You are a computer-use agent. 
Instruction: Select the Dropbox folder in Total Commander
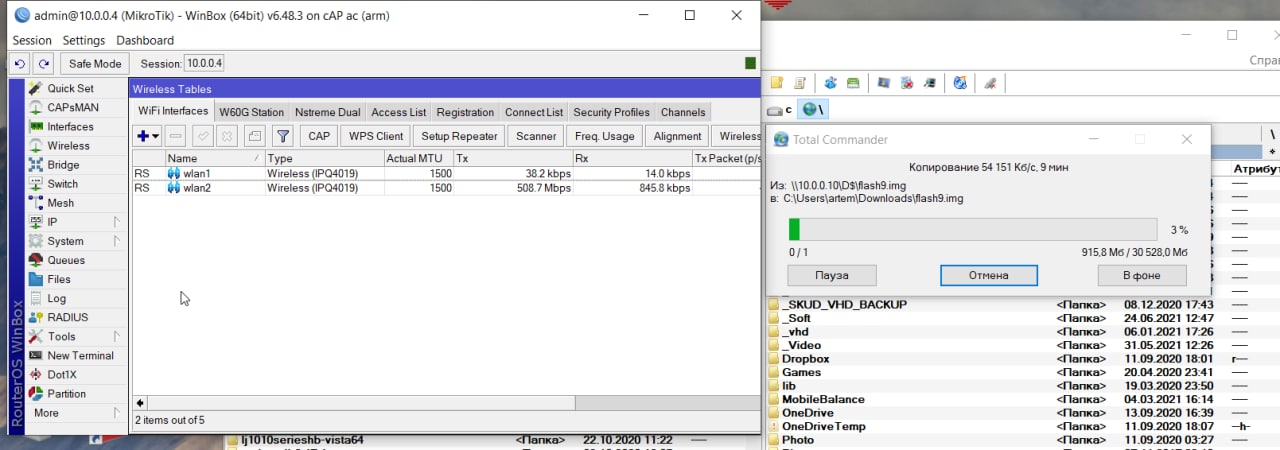click(x=805, y=358)
